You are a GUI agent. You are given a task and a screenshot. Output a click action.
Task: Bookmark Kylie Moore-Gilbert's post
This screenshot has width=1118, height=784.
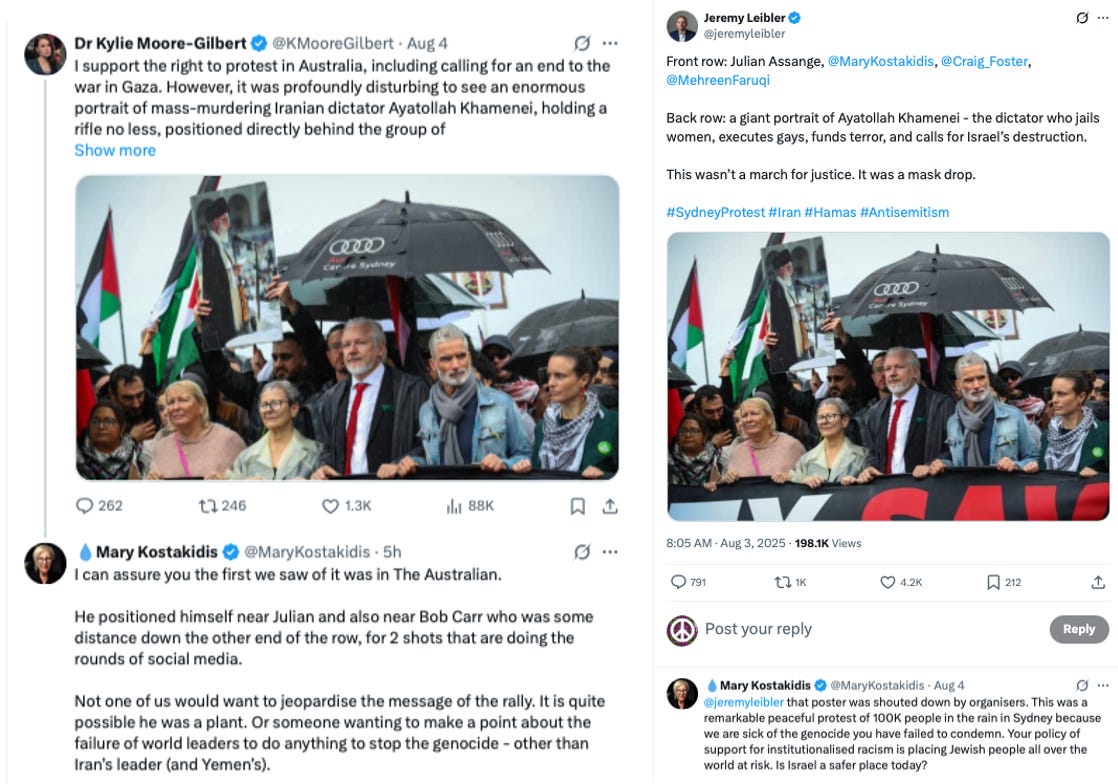click(578, 506)
